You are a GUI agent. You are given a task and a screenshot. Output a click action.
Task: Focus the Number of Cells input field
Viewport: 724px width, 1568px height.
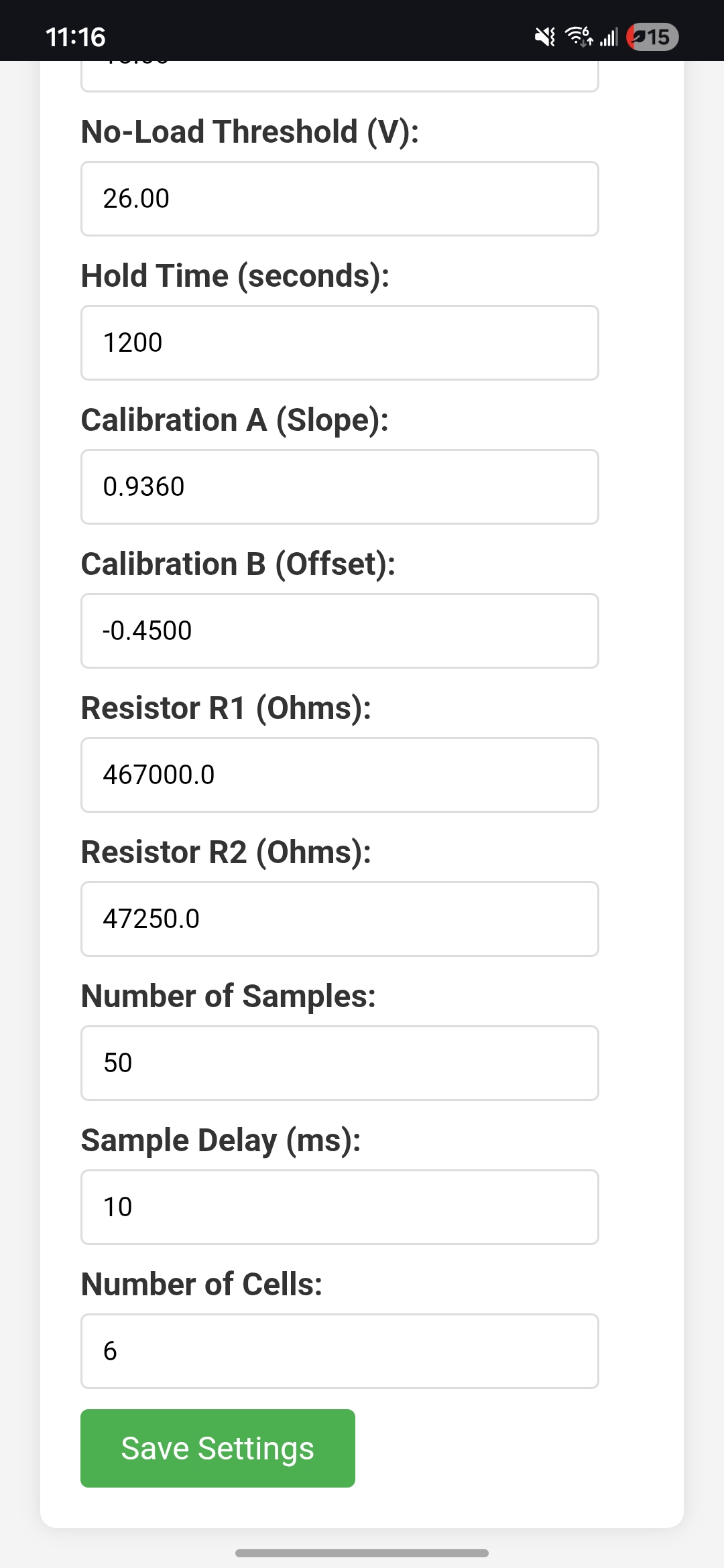(x=339, y=1351)
